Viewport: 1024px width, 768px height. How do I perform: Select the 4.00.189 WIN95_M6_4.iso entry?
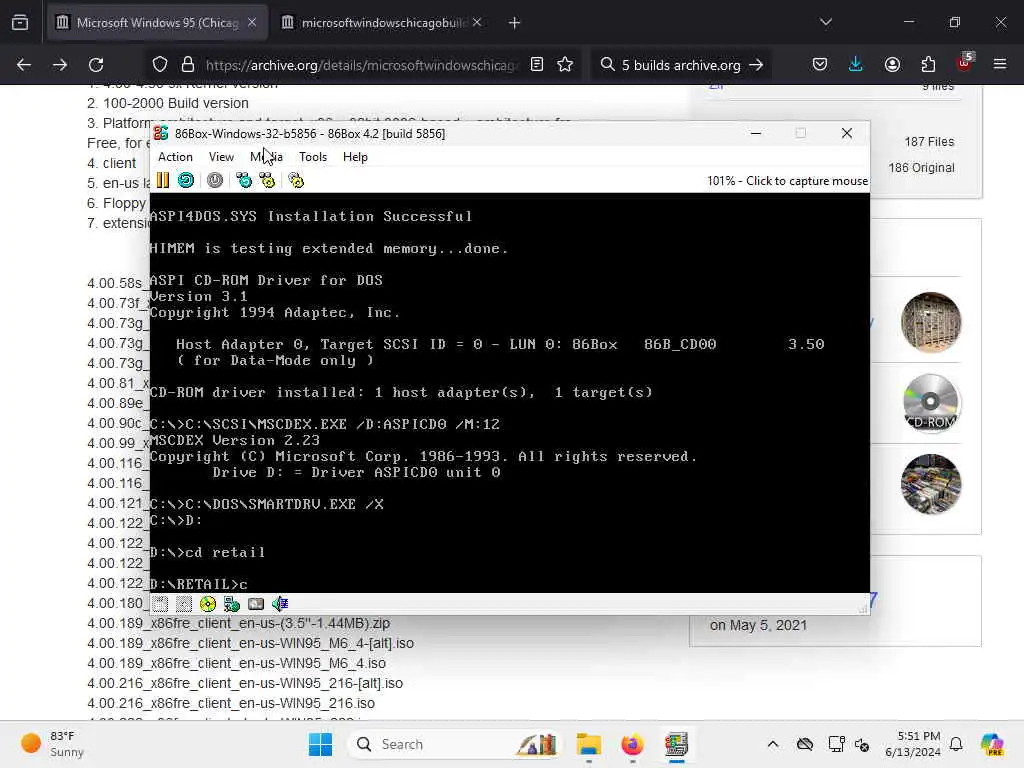pyautogui.click(x=236, y=663)
